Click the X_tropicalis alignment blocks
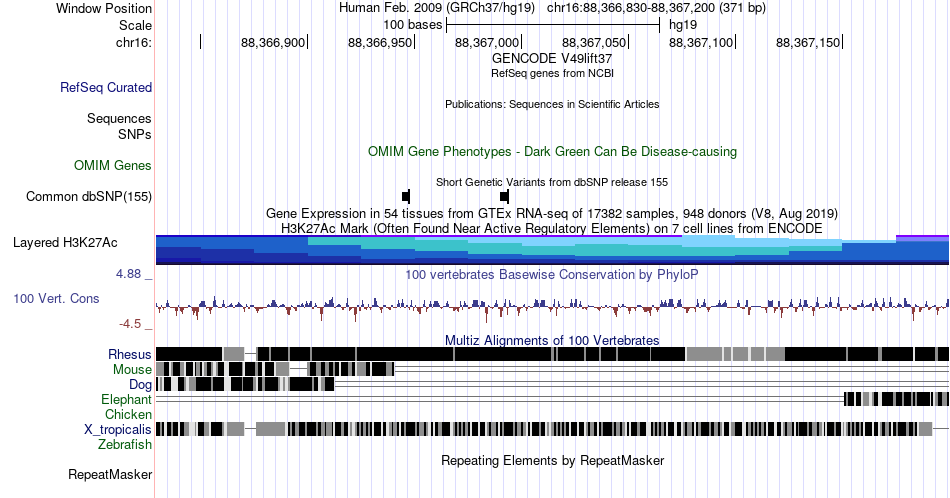Image resolution: width=950 pixels, height=498 pixels. pyautogui.click(x=544, y=429)
